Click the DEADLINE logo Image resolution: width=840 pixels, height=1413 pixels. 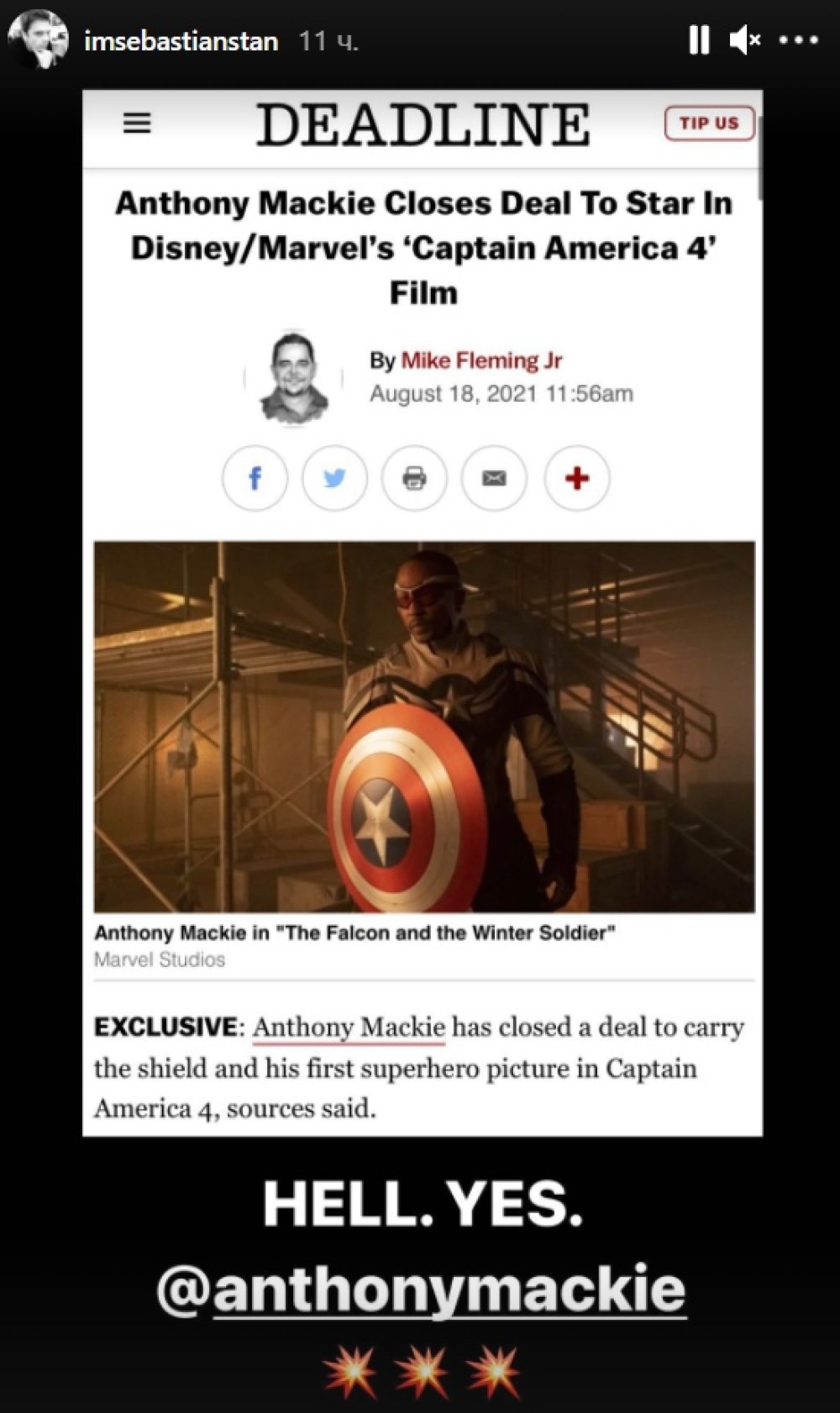click(x=423, y=125)
